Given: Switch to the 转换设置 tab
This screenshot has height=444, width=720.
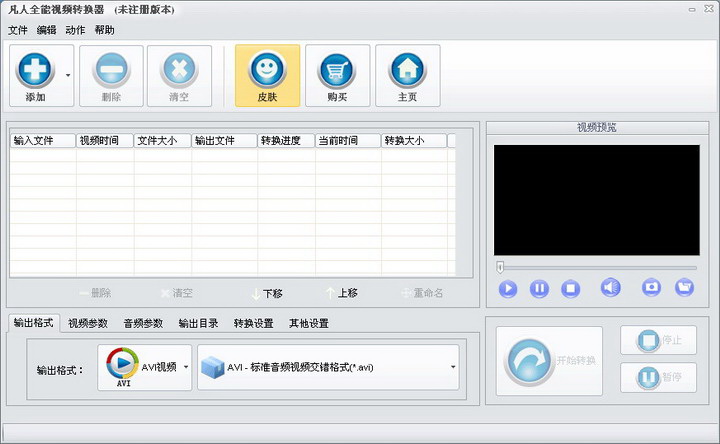Looking at the screenshot, I should click(x=253, y=323).
